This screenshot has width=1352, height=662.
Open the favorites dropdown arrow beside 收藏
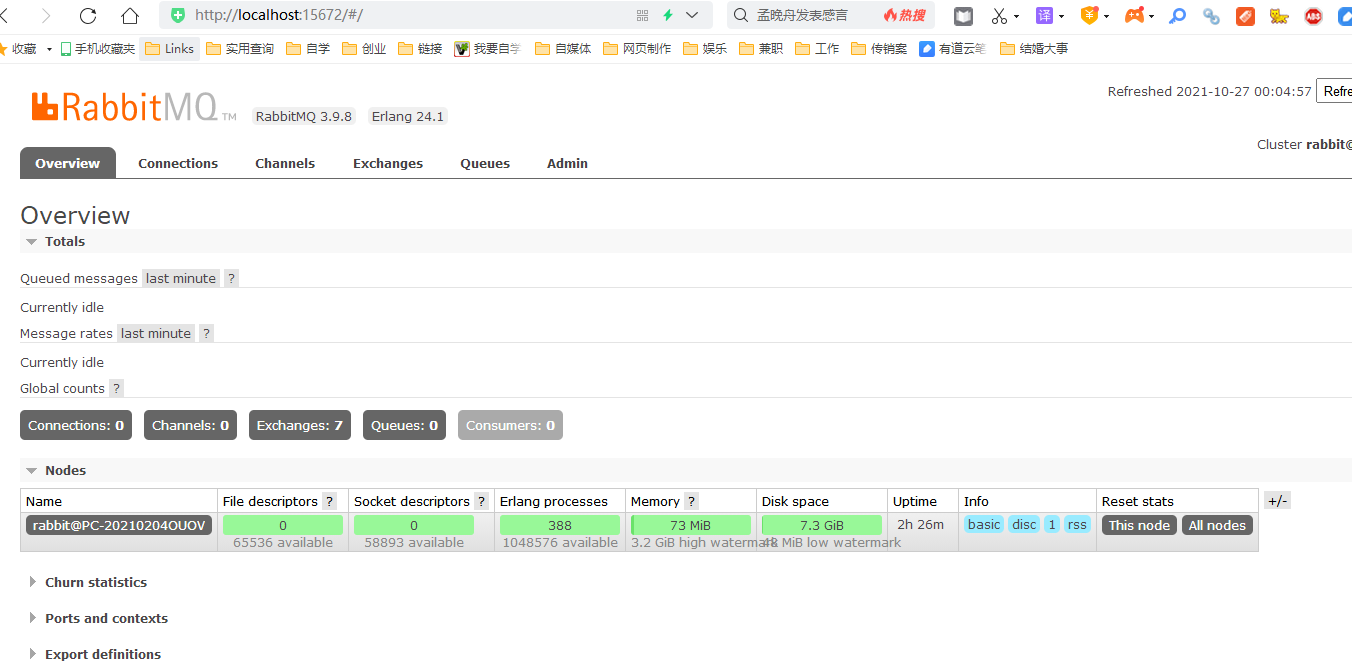click(x=49, y=49)
